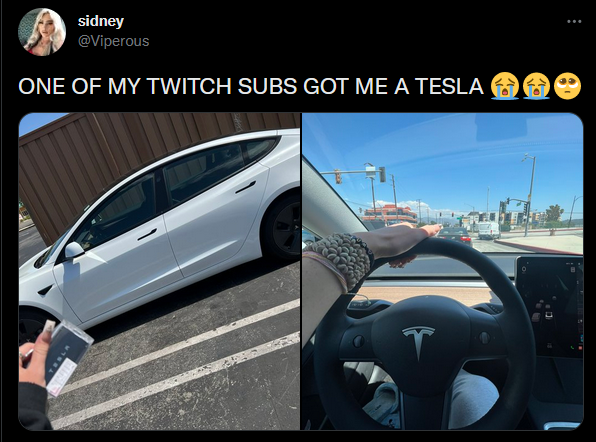Click the left steering wheel scroll button
Screen dimensions: 596x442
(358, 341)
